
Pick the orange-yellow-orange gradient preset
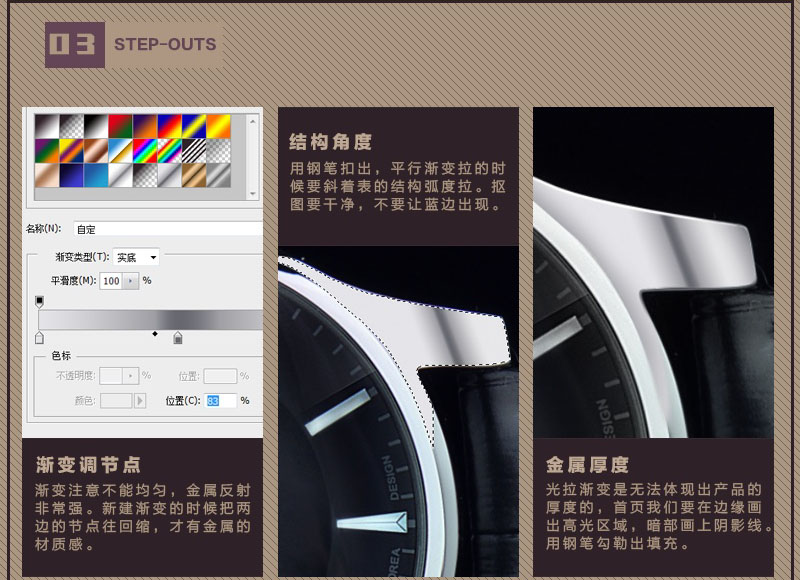coord(218,126)
